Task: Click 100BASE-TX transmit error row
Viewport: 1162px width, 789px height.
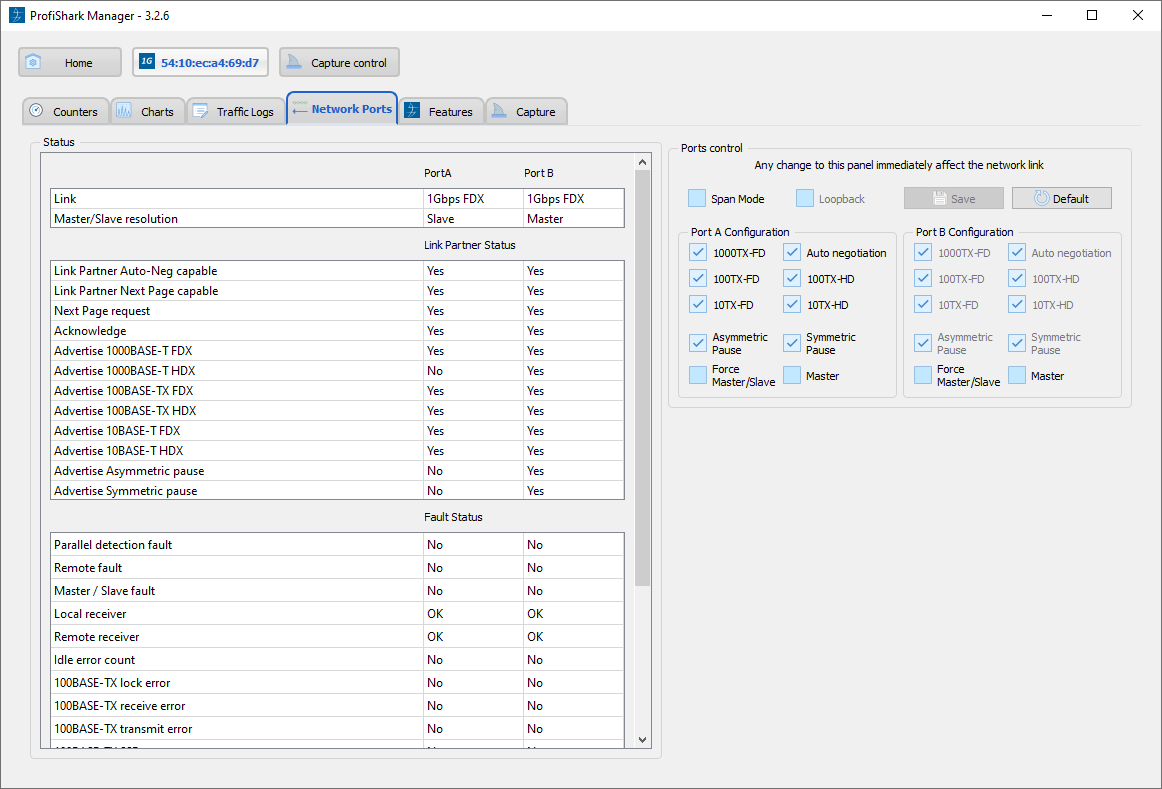Action: pyautogui.click(x=337, y=728)
